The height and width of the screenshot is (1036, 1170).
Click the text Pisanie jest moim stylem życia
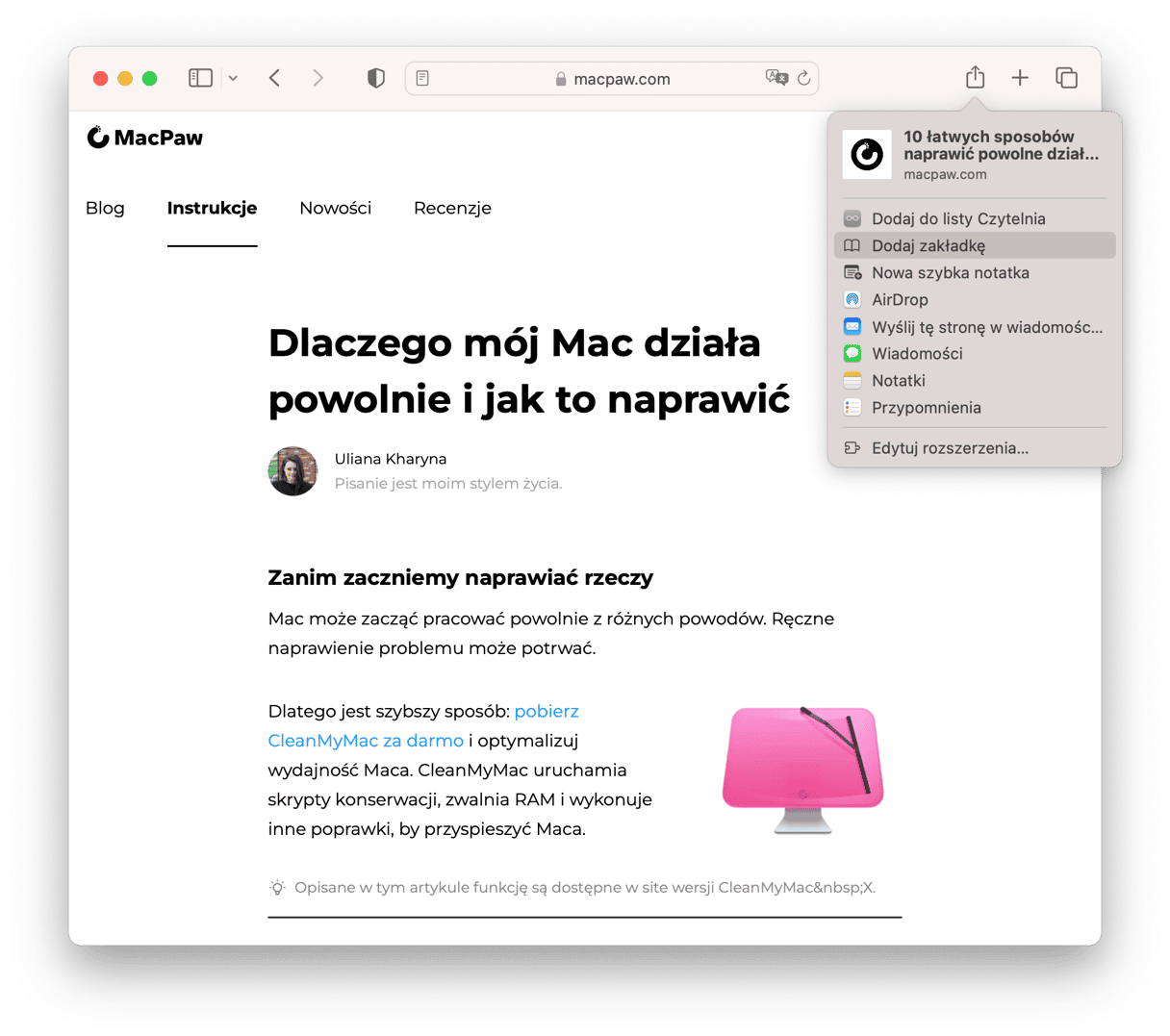[x=448, y=483]
